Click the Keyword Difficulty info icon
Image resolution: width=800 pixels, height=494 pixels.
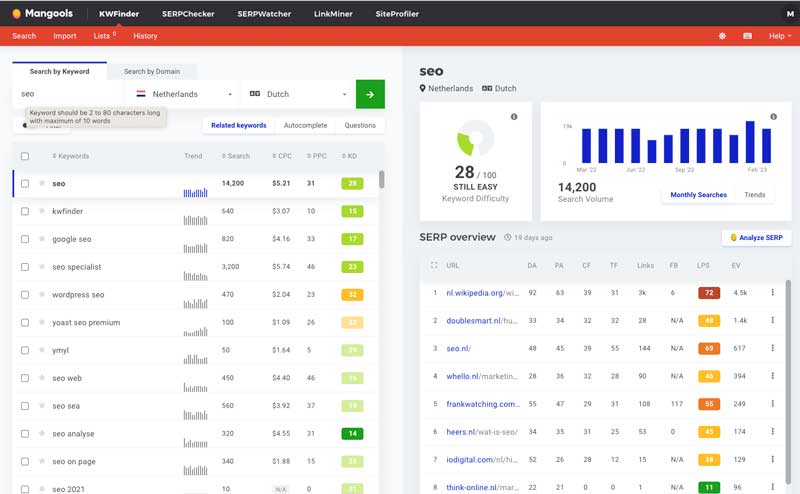(x=514, y=117)
